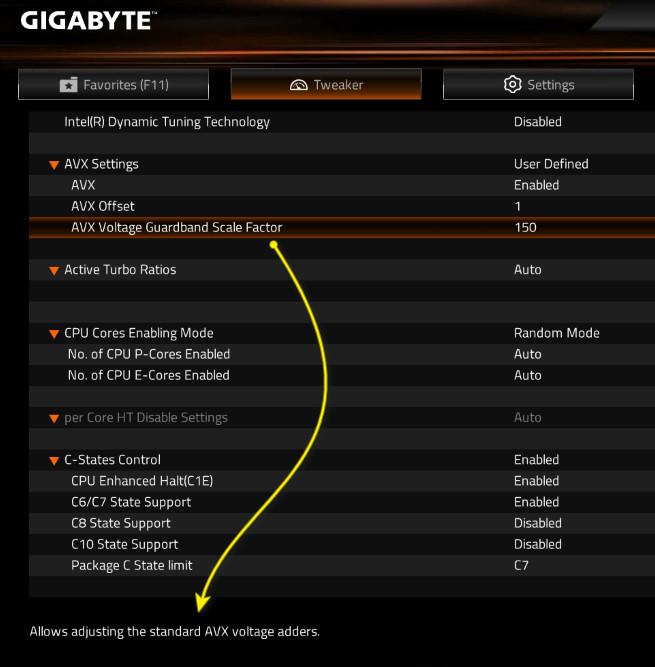Collapse the Active Turbo Ratios arrow
Image resolution: width=655 pixels, height=667 pixels.
pyautogui.click(x=54, y=270)
